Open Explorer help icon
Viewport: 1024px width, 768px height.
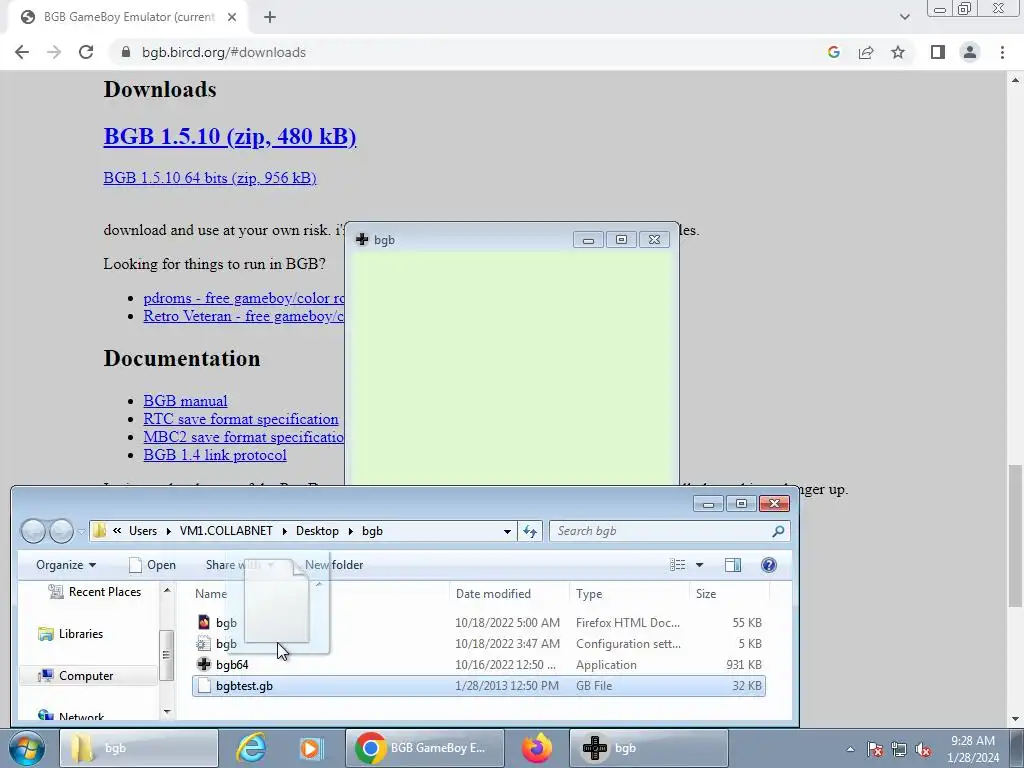pyautogui.click(x=769, y=565)
